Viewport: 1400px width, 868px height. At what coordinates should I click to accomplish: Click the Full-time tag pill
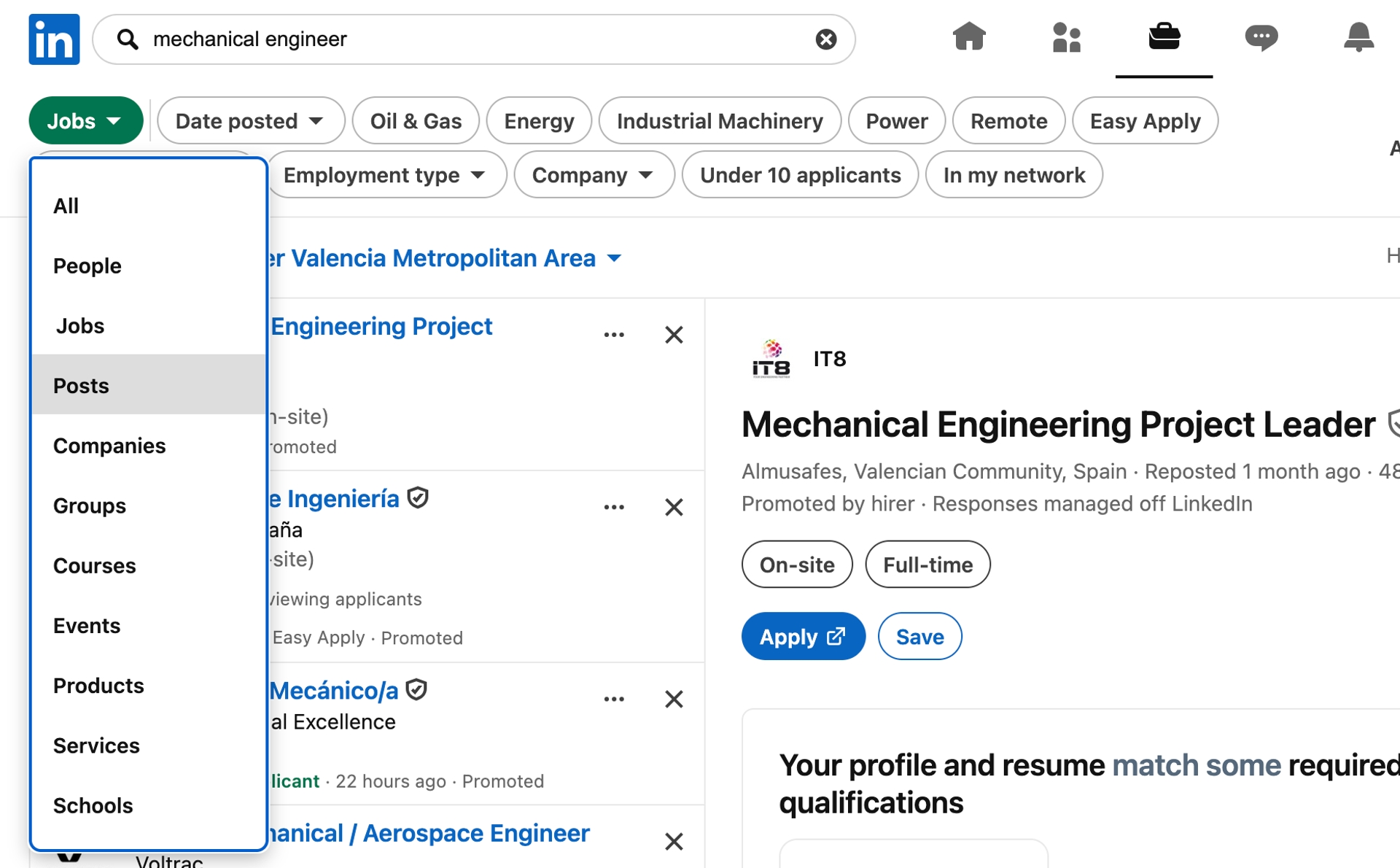[x=927, y=564]
